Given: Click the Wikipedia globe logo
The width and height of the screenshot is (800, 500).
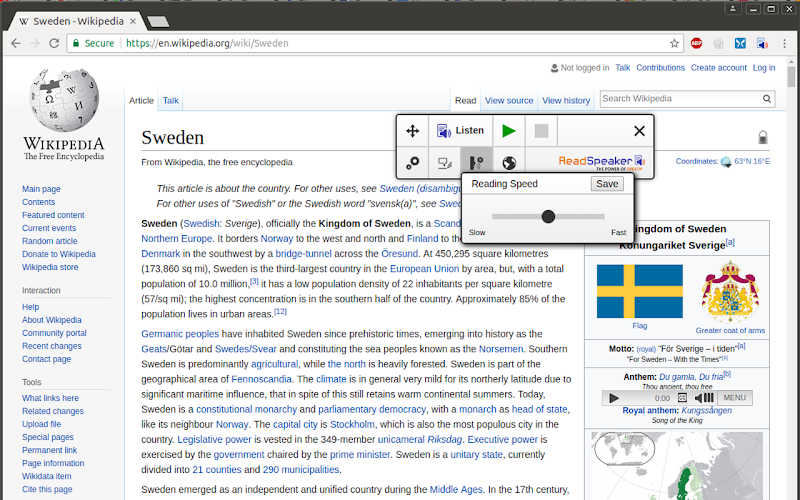Looking at the screenshot, I should click(64, 100).
